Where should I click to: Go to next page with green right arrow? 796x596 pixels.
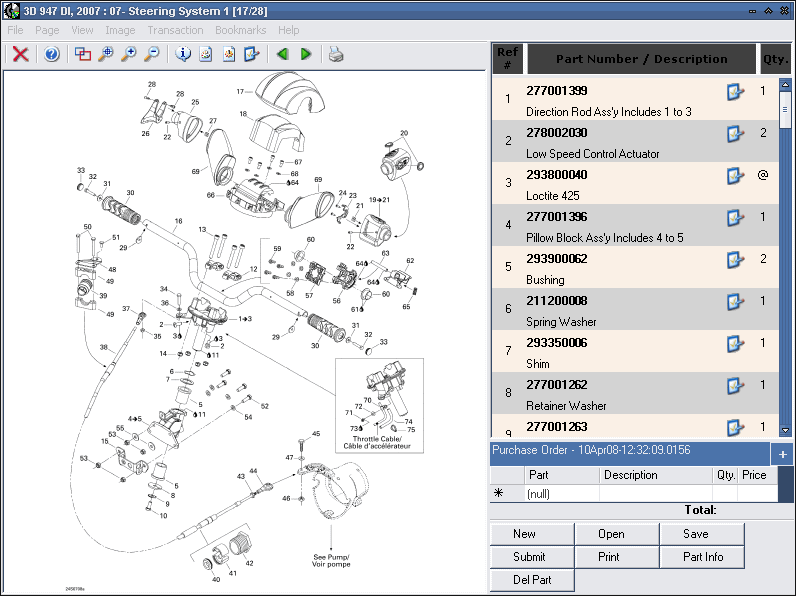coord(306,54)
